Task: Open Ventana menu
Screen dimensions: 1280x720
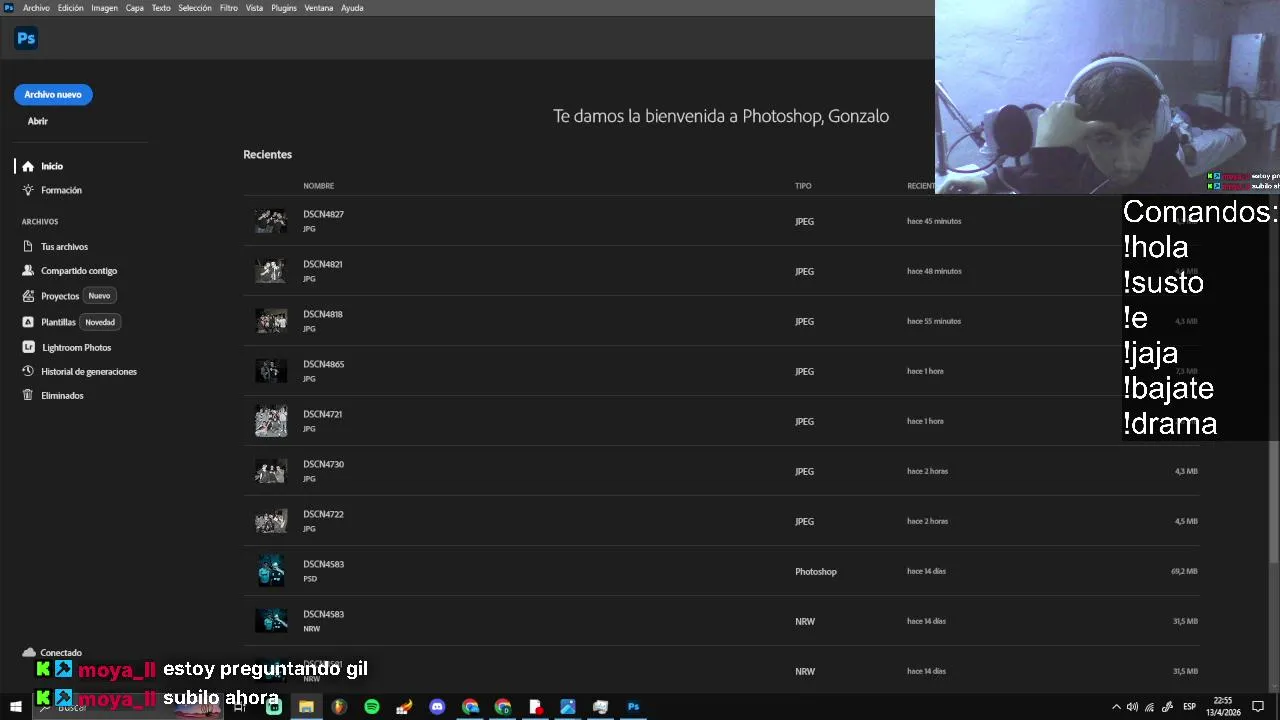Action: [319, 8]
